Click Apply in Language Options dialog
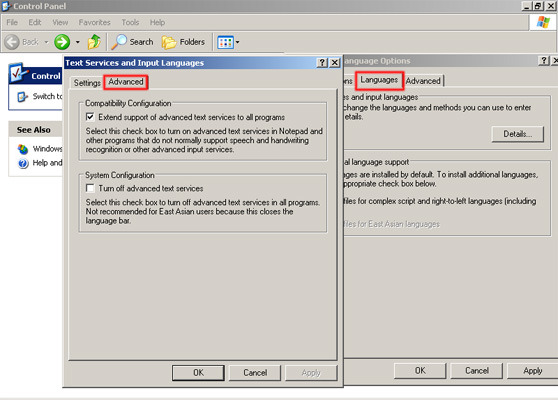The height and width of the screenshot is (400, 558). (x=532, y=370)
